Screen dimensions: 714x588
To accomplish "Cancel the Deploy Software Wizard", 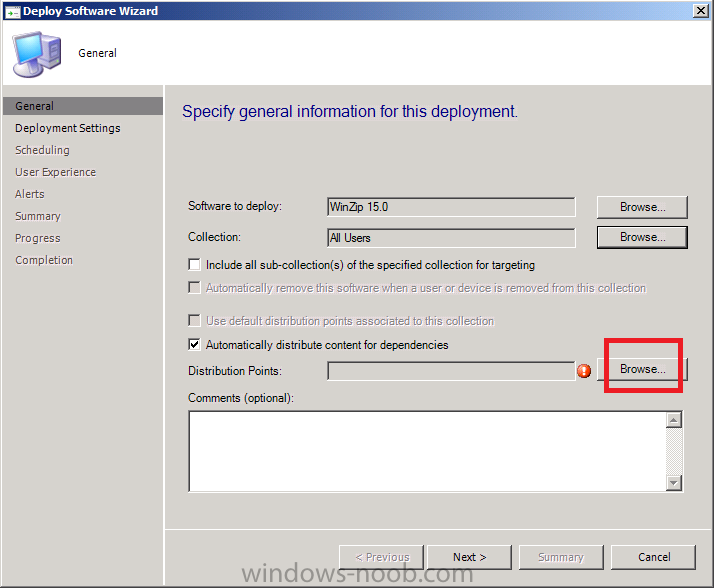I will [x=653, y=557].
